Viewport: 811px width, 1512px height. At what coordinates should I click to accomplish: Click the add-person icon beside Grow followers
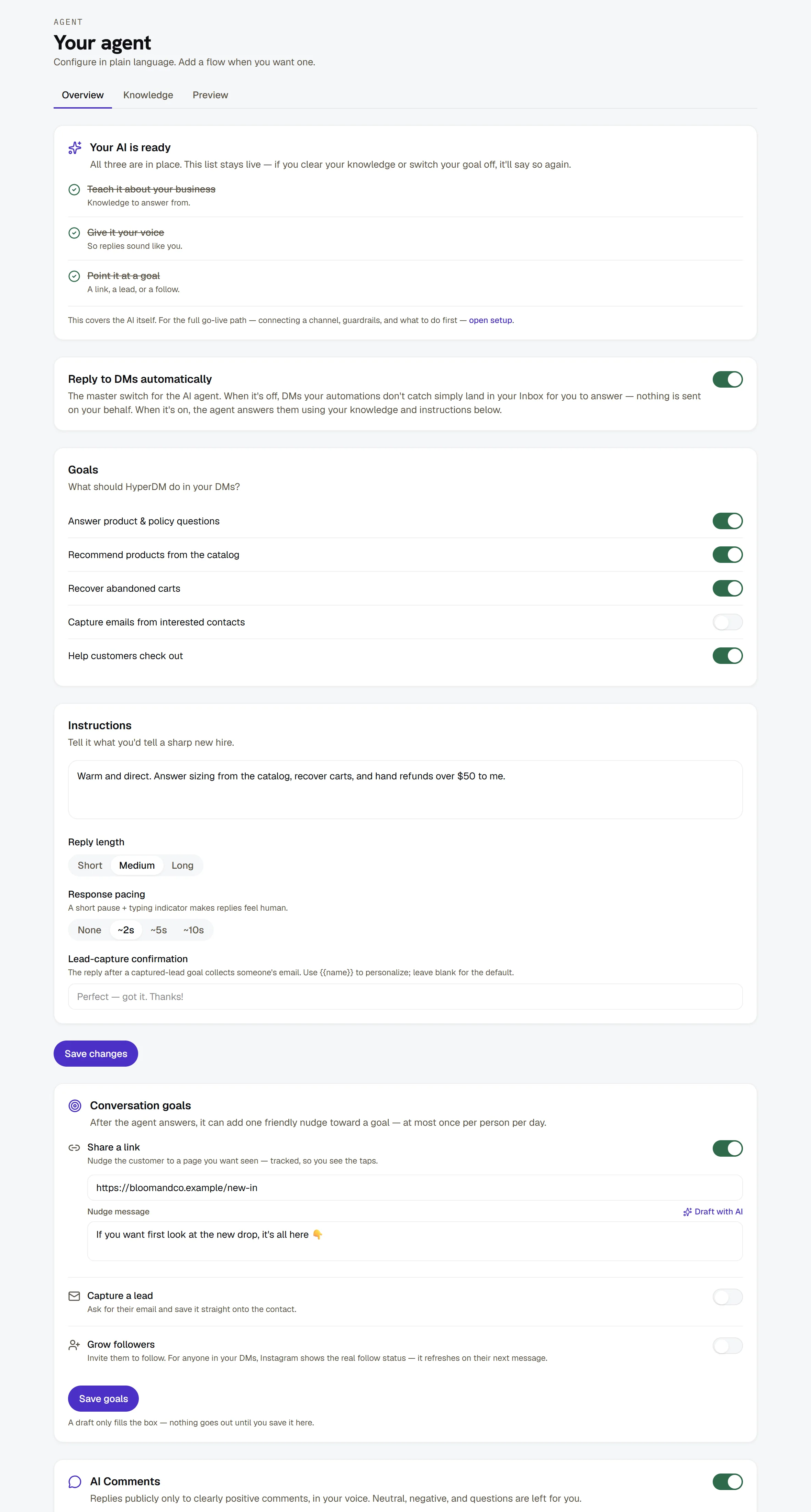(74, 1345)
